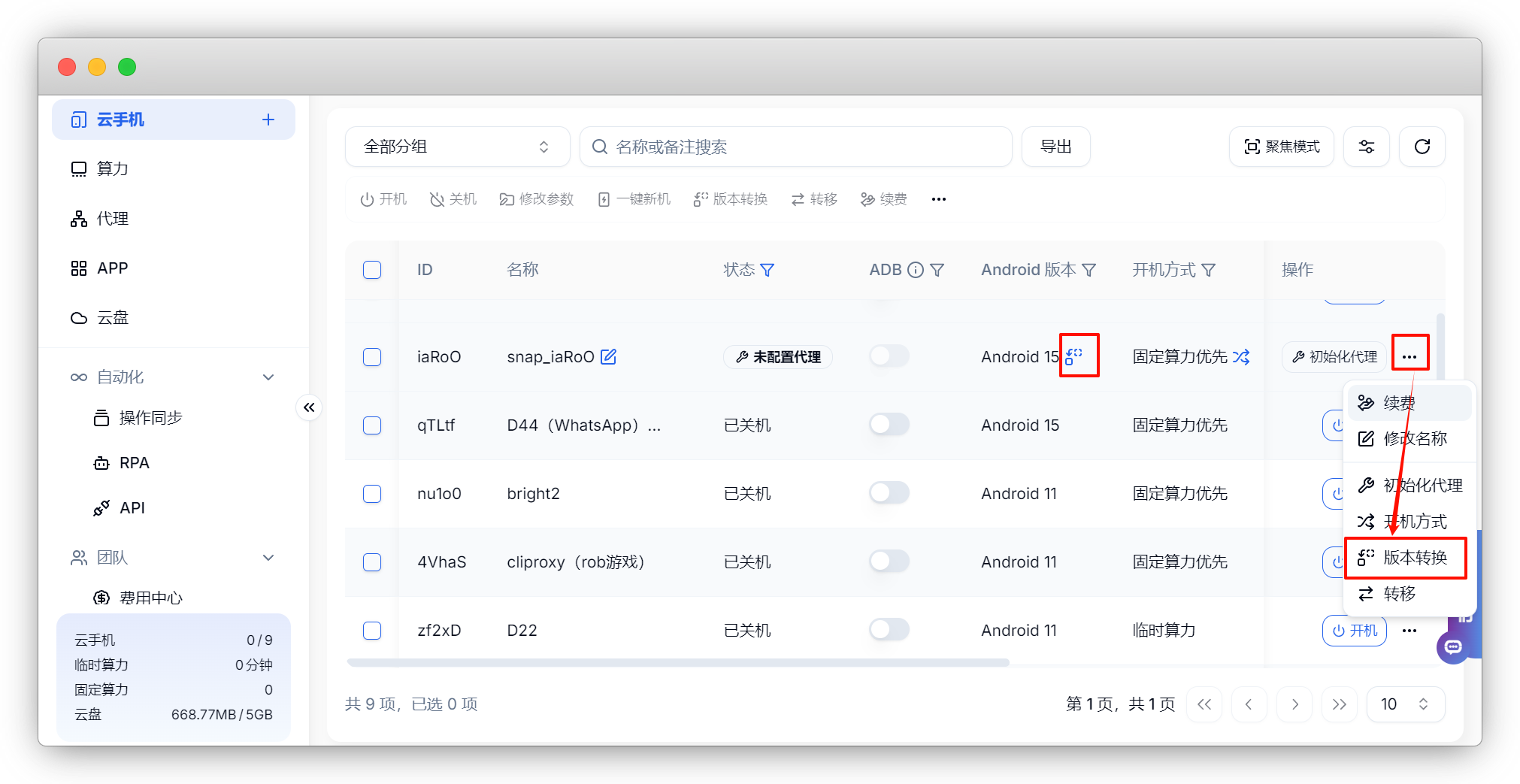The image size is (1520, 784).
Task: Click version-convert icon beside Android 15 for iaRoO
Action: pyautogui.click(x=1074, y=356)
